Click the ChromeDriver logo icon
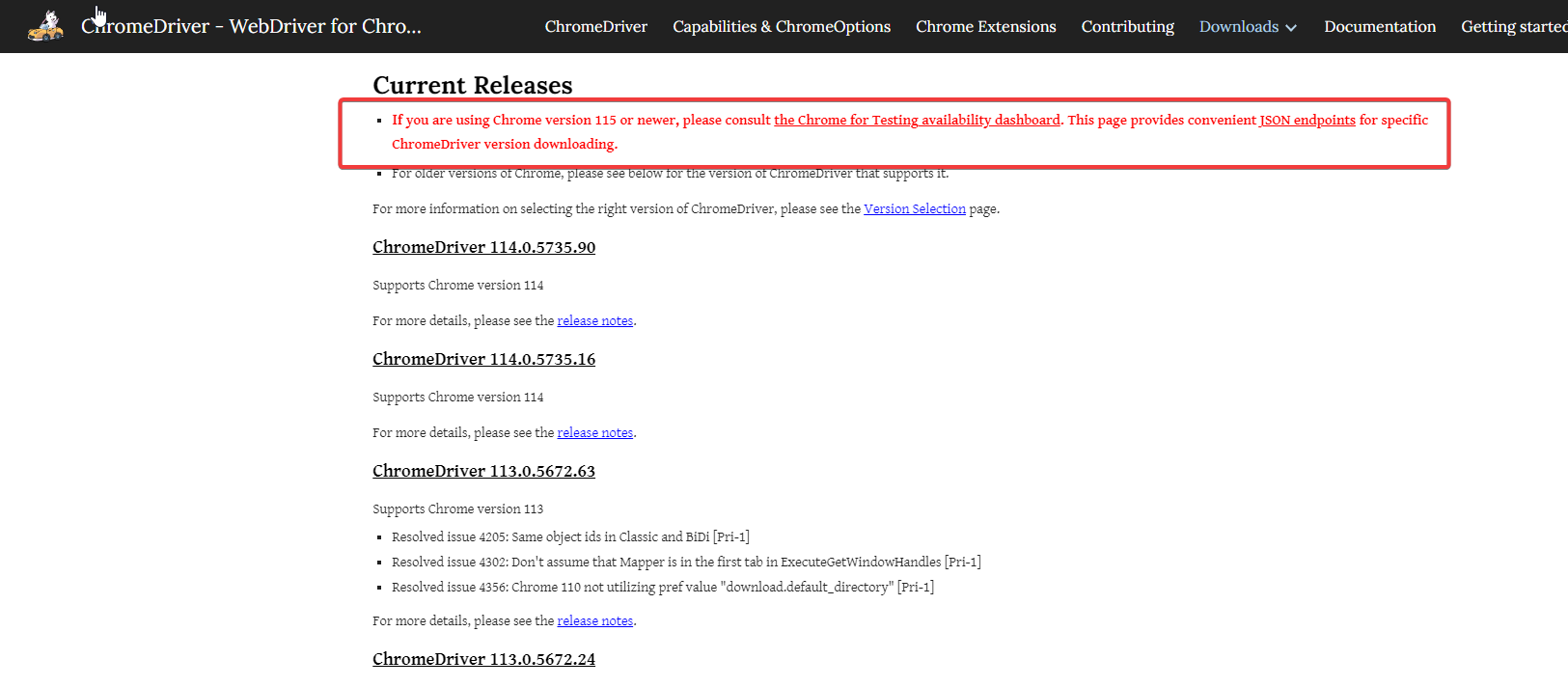The image size is (1568, 687). click(x=45, y=26)
